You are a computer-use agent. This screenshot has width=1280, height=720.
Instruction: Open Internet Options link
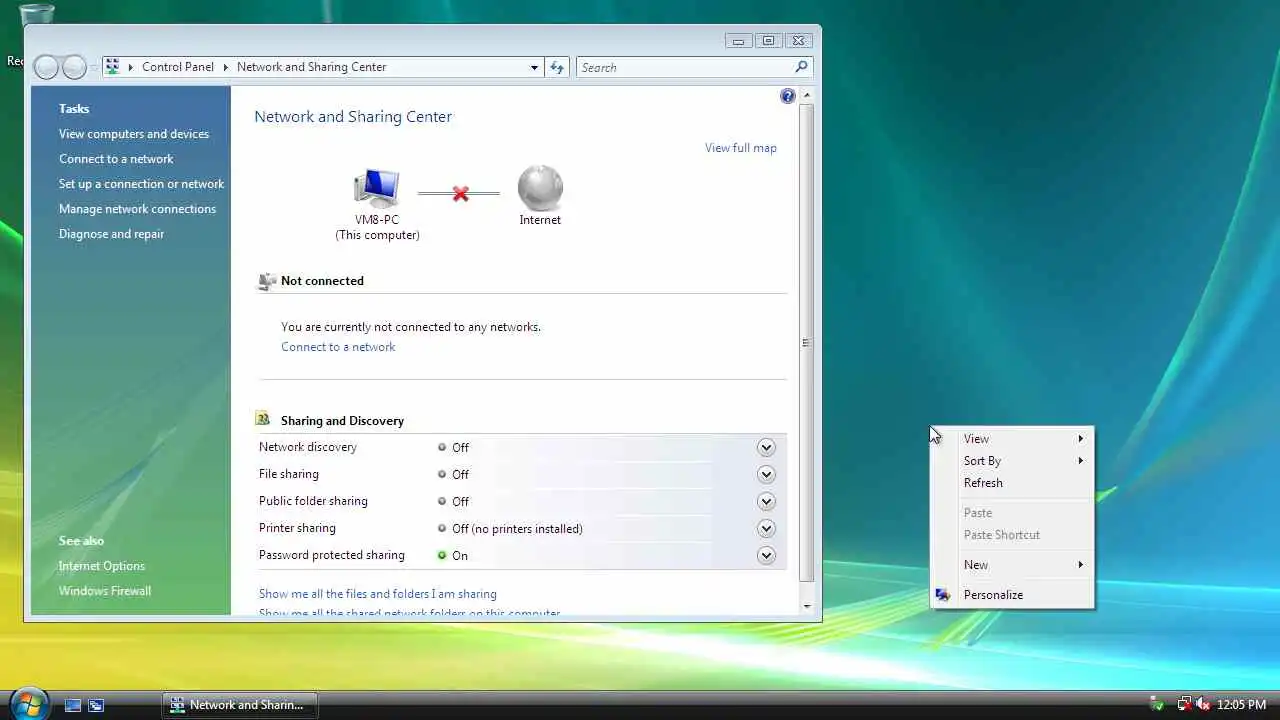tap(102, 566)
